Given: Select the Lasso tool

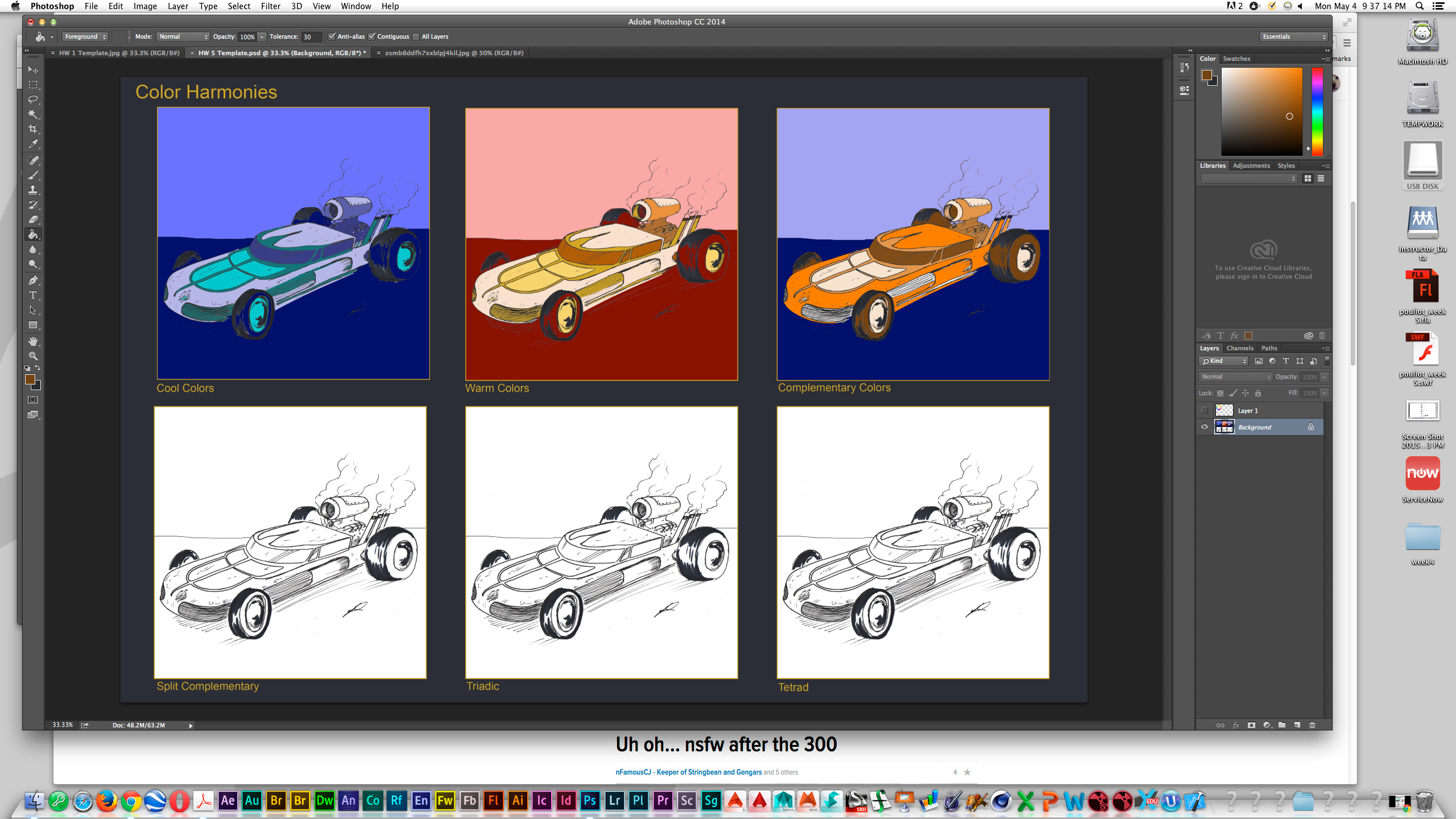Looking at the screenshot, I should [x=33, y=100].
